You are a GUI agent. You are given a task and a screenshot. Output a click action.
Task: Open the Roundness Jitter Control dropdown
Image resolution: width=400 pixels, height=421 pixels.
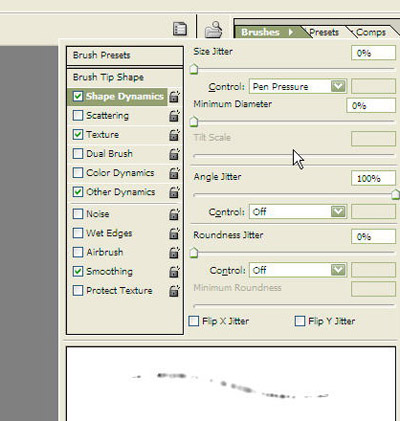[298, 270]
